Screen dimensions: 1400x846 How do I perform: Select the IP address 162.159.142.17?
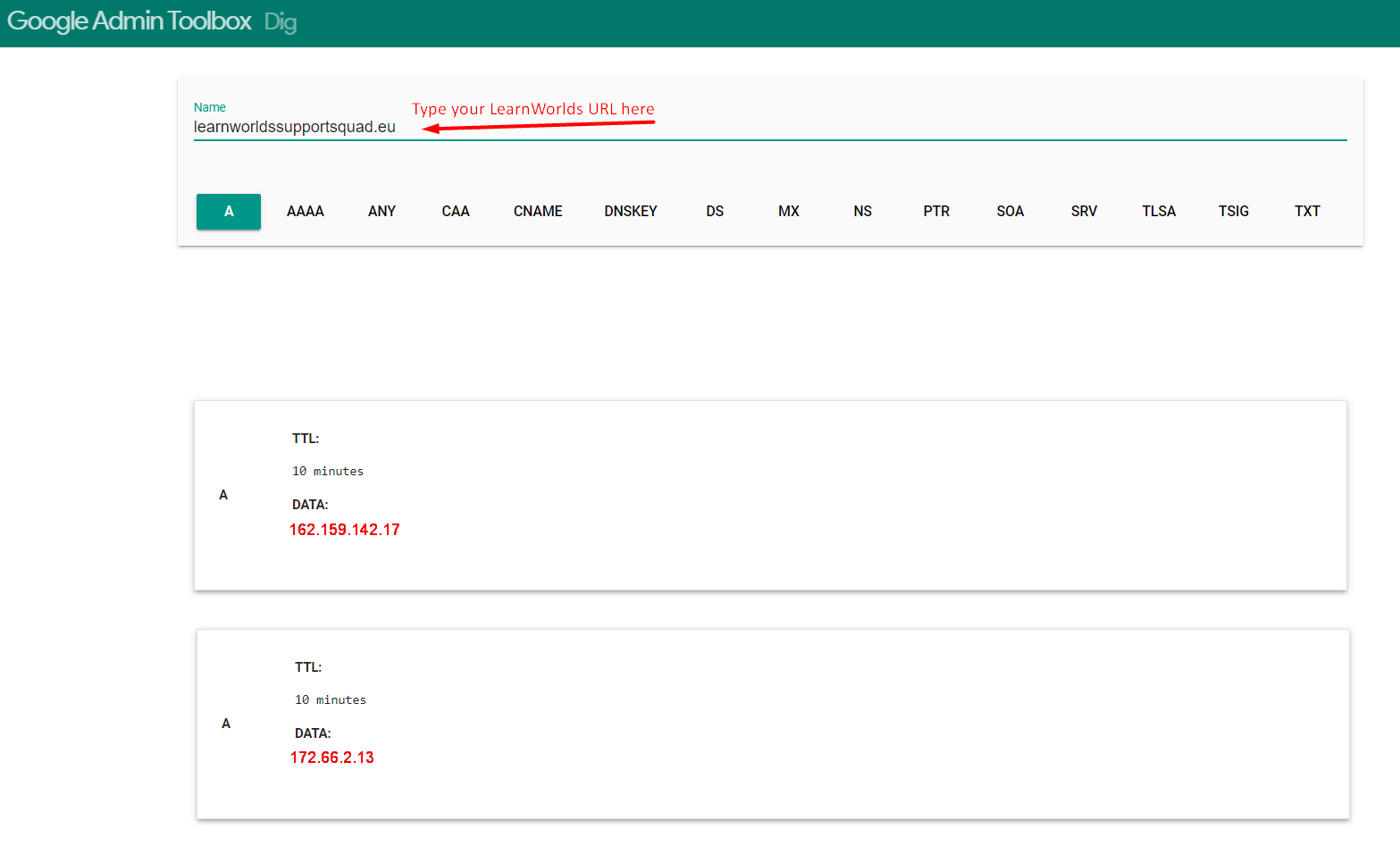click(345, 530)
